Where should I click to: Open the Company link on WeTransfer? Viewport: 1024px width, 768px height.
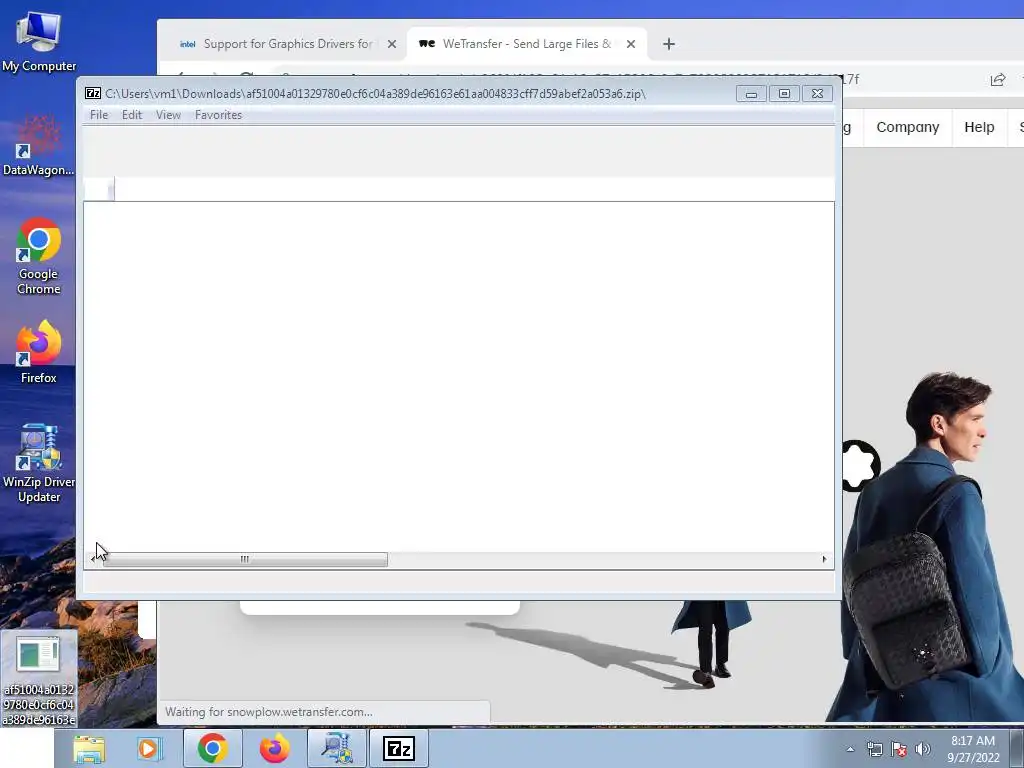908,127
